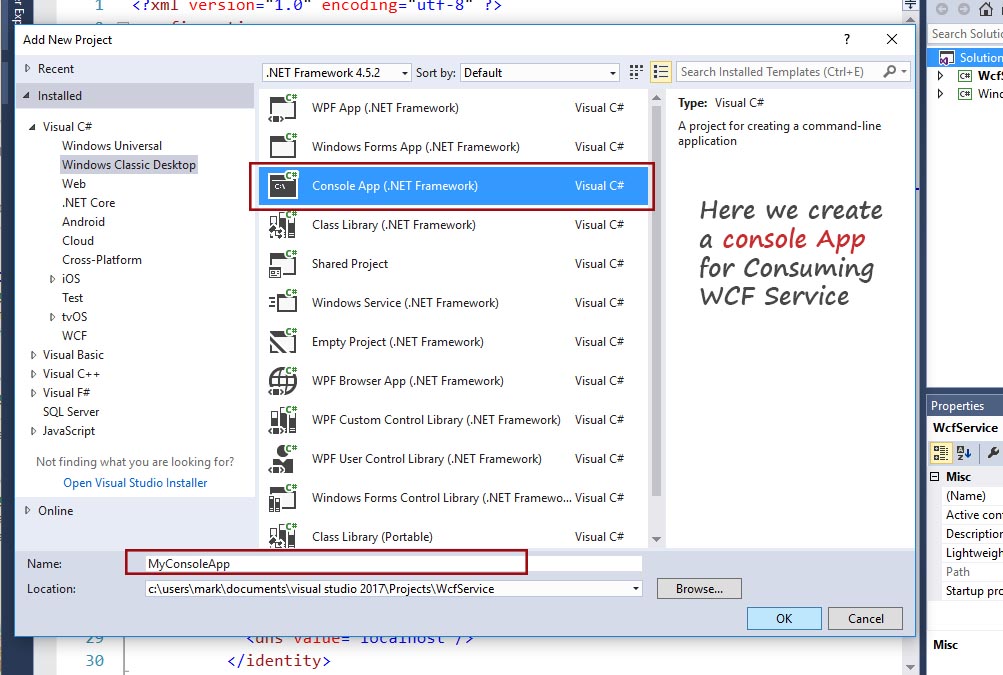This screenshot has height=675, width=1003.
Task: Click the Name text field
Action: (x=393, y=564)
